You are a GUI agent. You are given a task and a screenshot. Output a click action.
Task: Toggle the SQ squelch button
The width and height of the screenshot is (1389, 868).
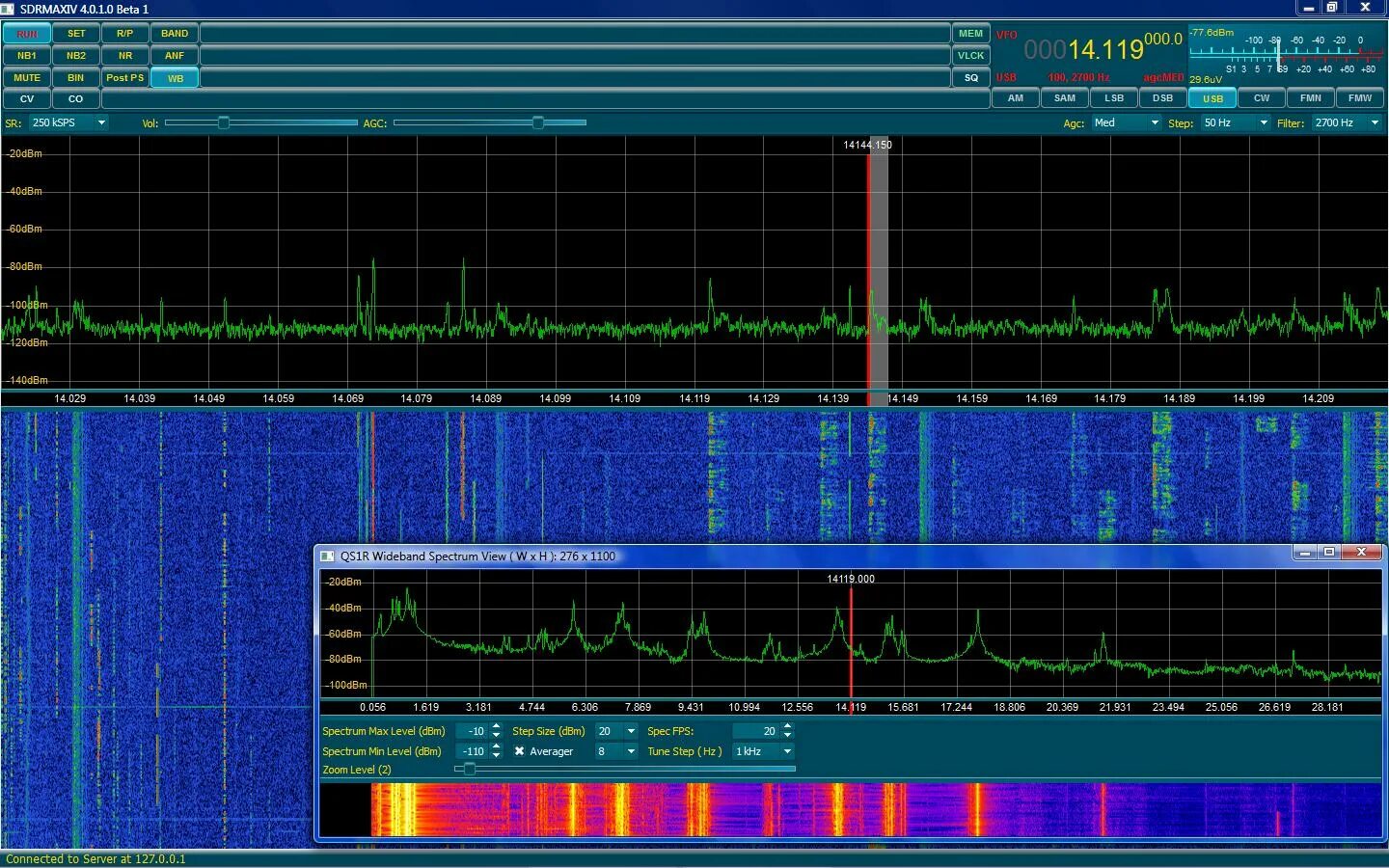point(971,78)
